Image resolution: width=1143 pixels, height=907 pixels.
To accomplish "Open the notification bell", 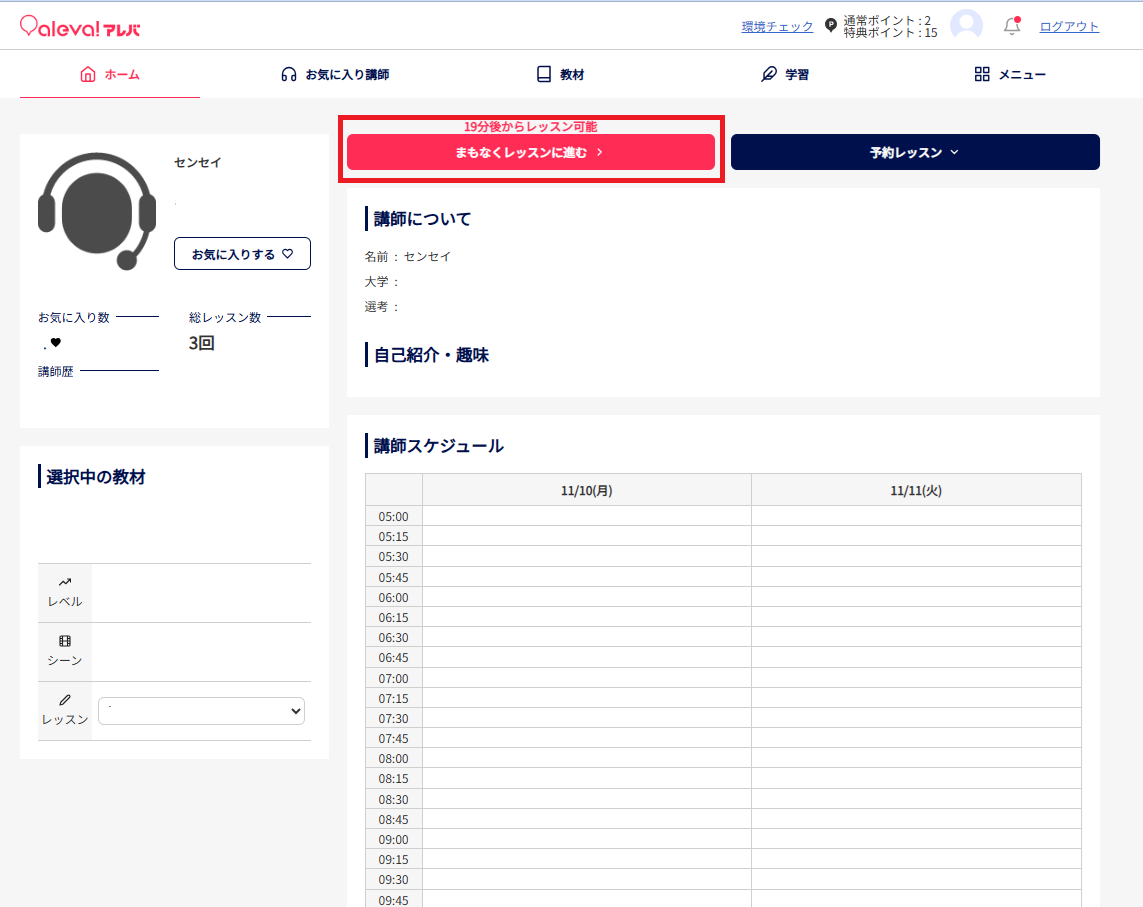I will pos(1012,27).
